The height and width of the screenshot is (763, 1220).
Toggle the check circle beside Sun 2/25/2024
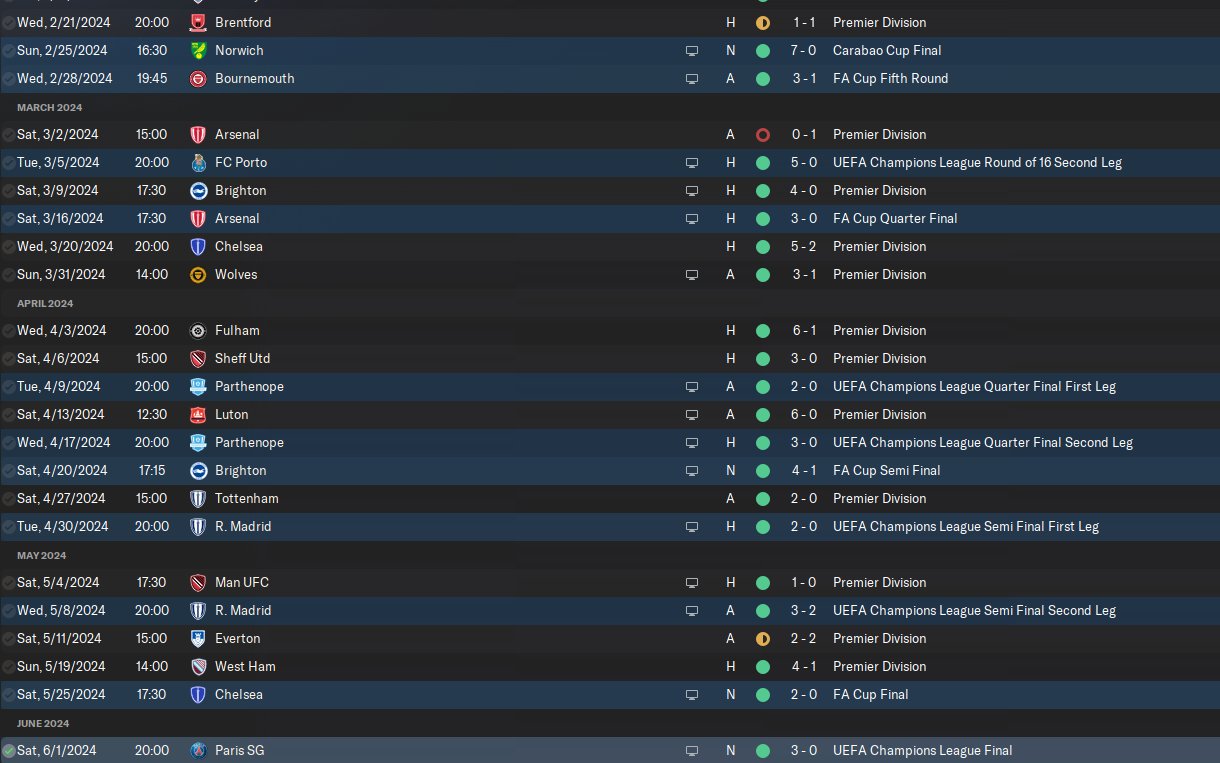(x=9, y=50)
